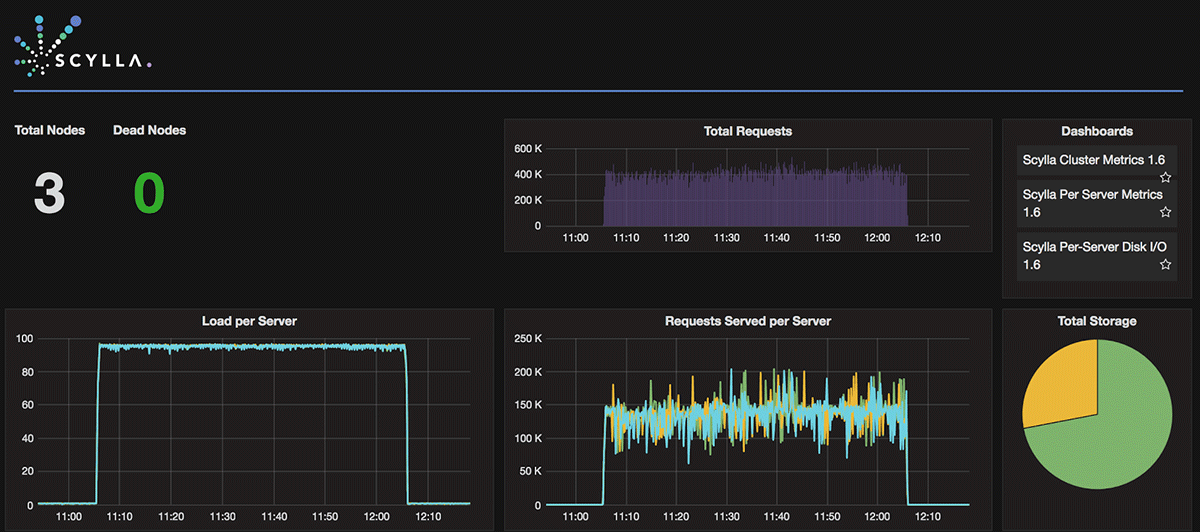This screenshot has height=532, width=1200.
Task: Click the Total Nodes value 3
Action: (49, 193)
